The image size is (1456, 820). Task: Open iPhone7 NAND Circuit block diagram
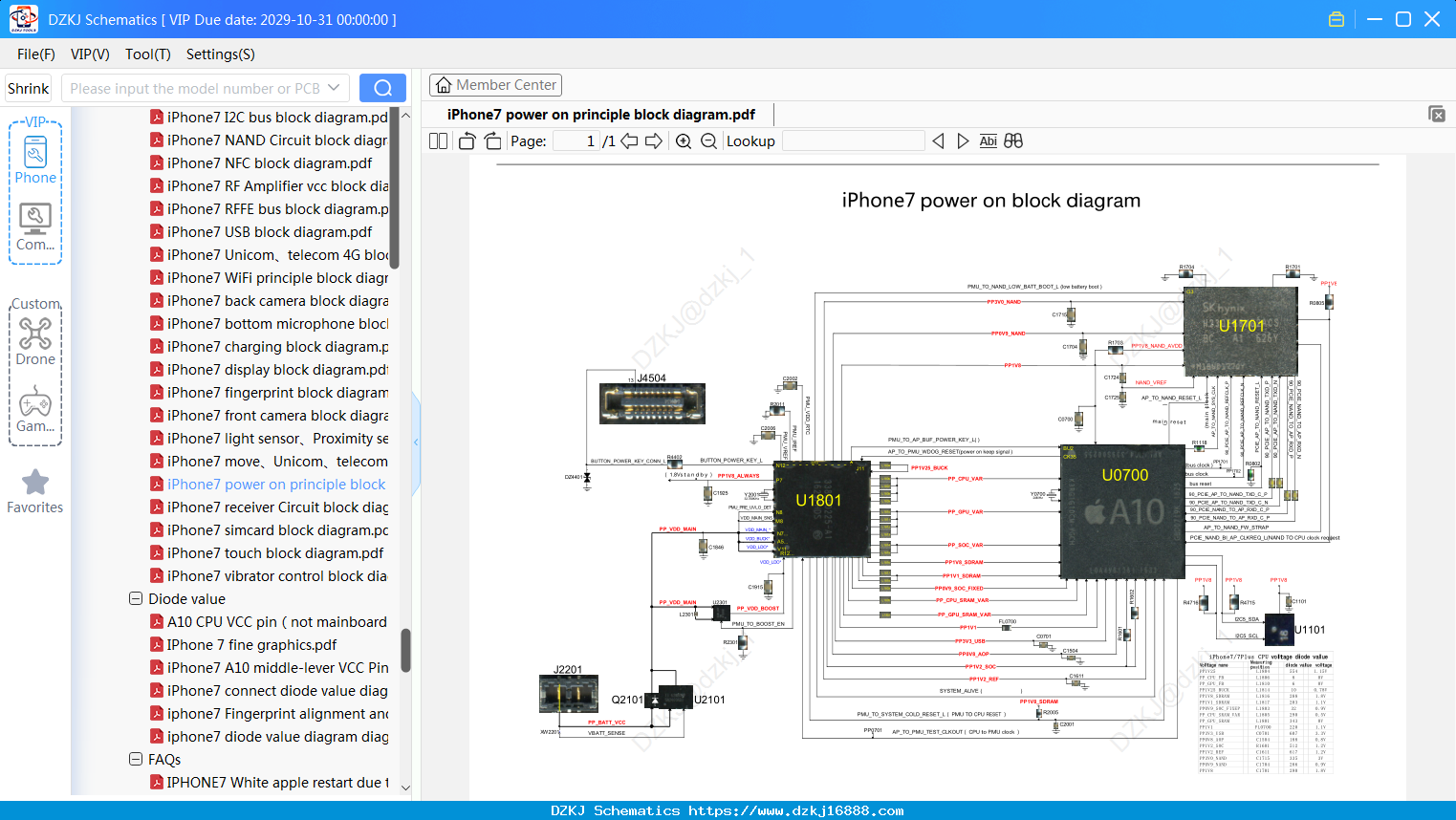(270, 140)
